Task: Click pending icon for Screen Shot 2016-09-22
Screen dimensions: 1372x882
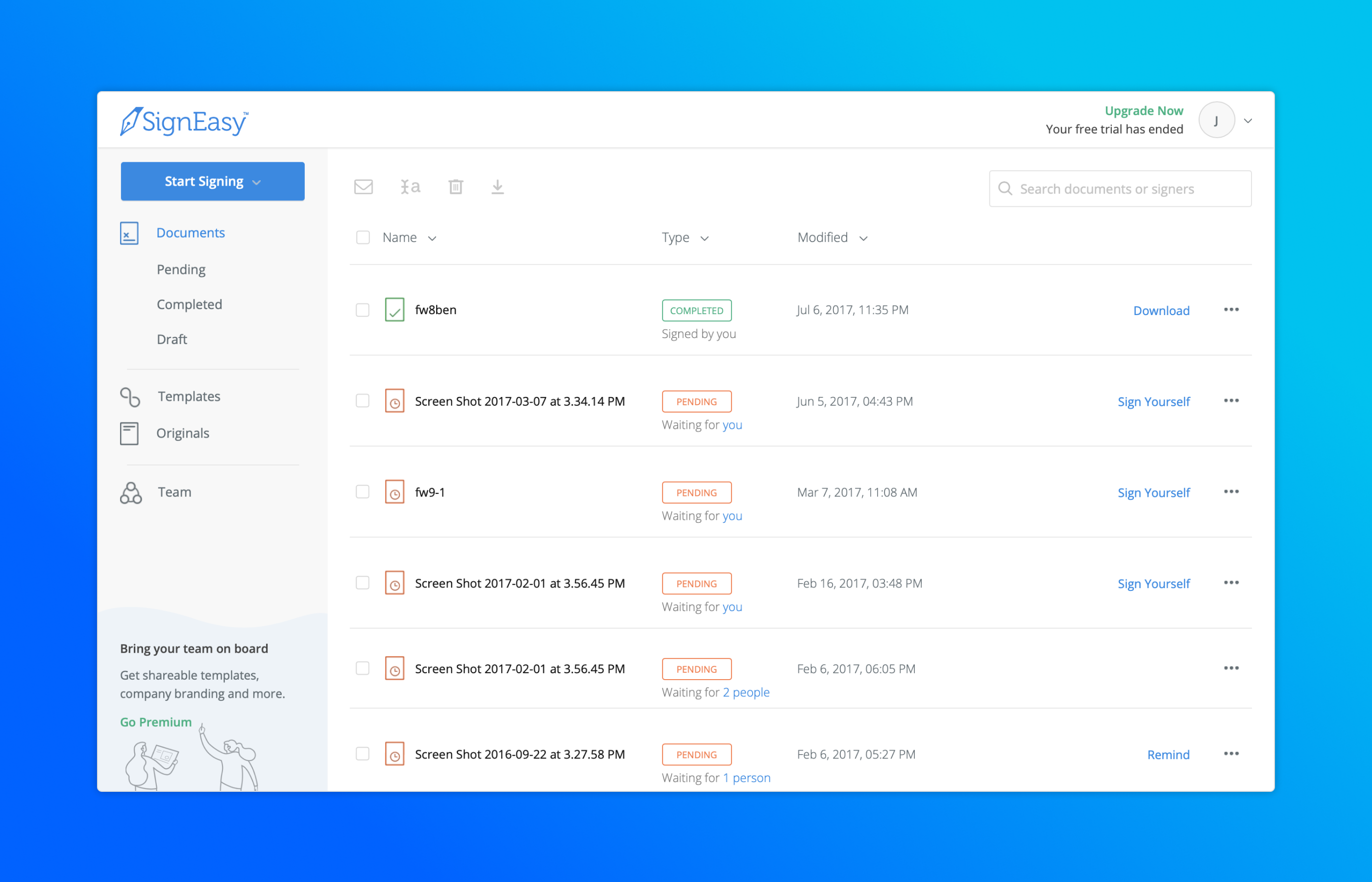Action: 394,754
